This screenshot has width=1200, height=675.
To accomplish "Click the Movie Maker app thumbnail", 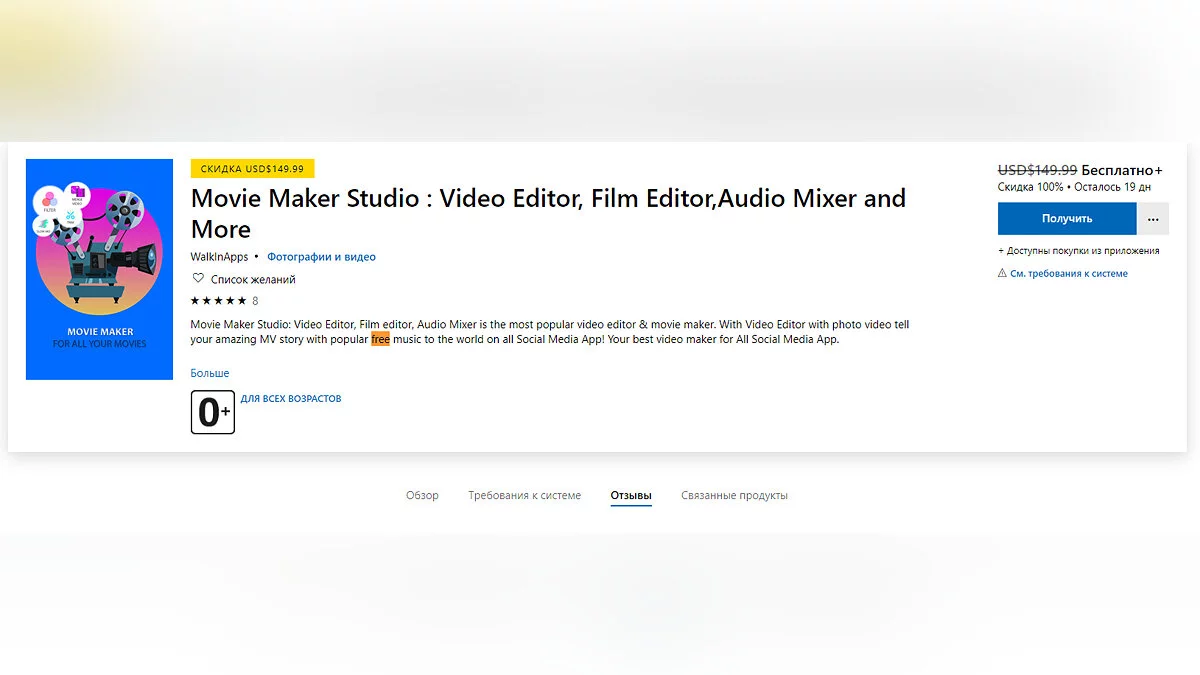I will point(100,269).
